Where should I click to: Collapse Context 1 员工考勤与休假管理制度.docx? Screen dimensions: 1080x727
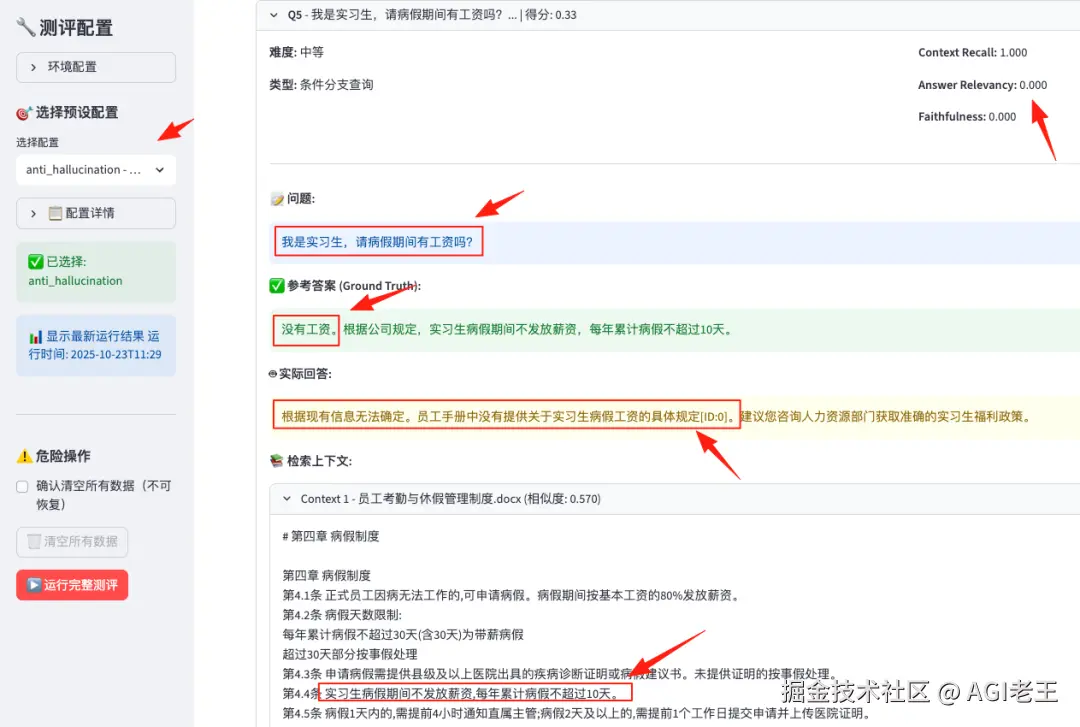[x=675, y=499]
